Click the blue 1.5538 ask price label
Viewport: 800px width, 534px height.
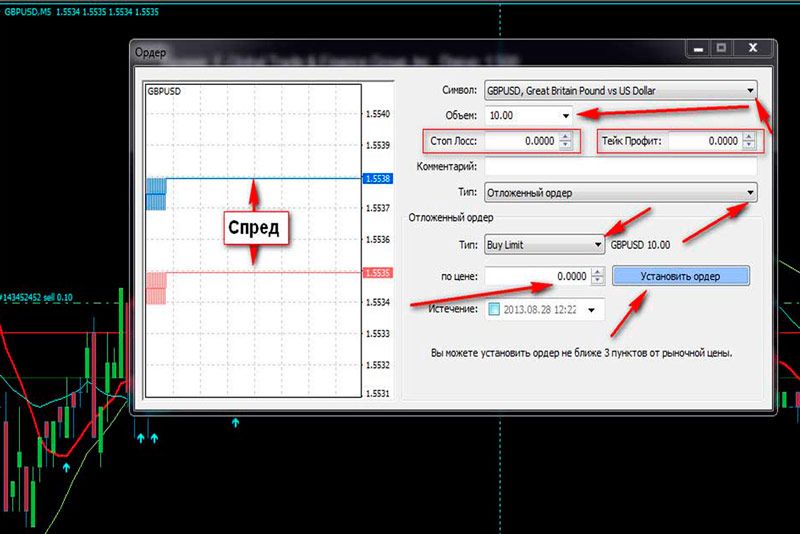coord(379,178)
